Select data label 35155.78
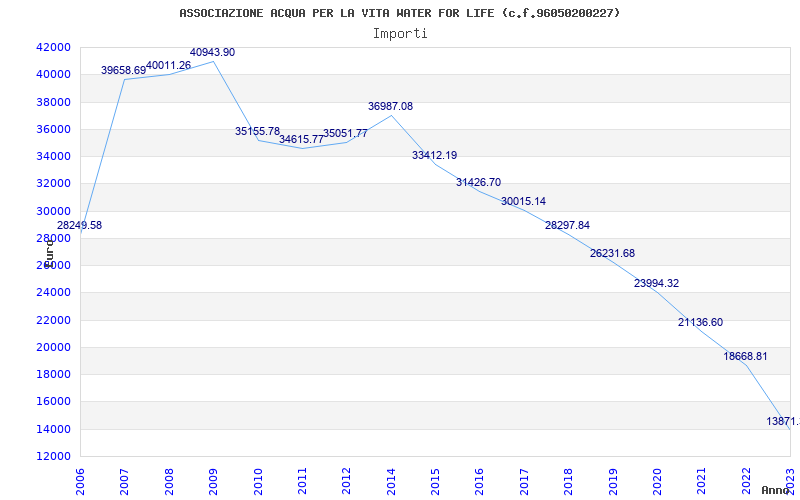The height and width of the screenshot is (500, 800). [257, 132]
